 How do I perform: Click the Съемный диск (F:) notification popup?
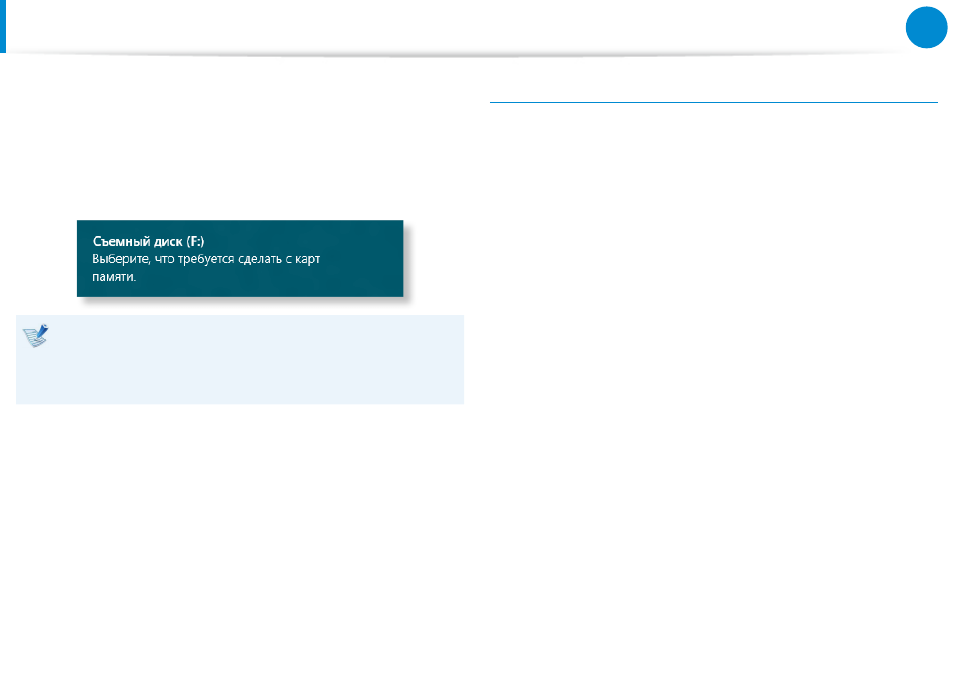click(240, 259)
